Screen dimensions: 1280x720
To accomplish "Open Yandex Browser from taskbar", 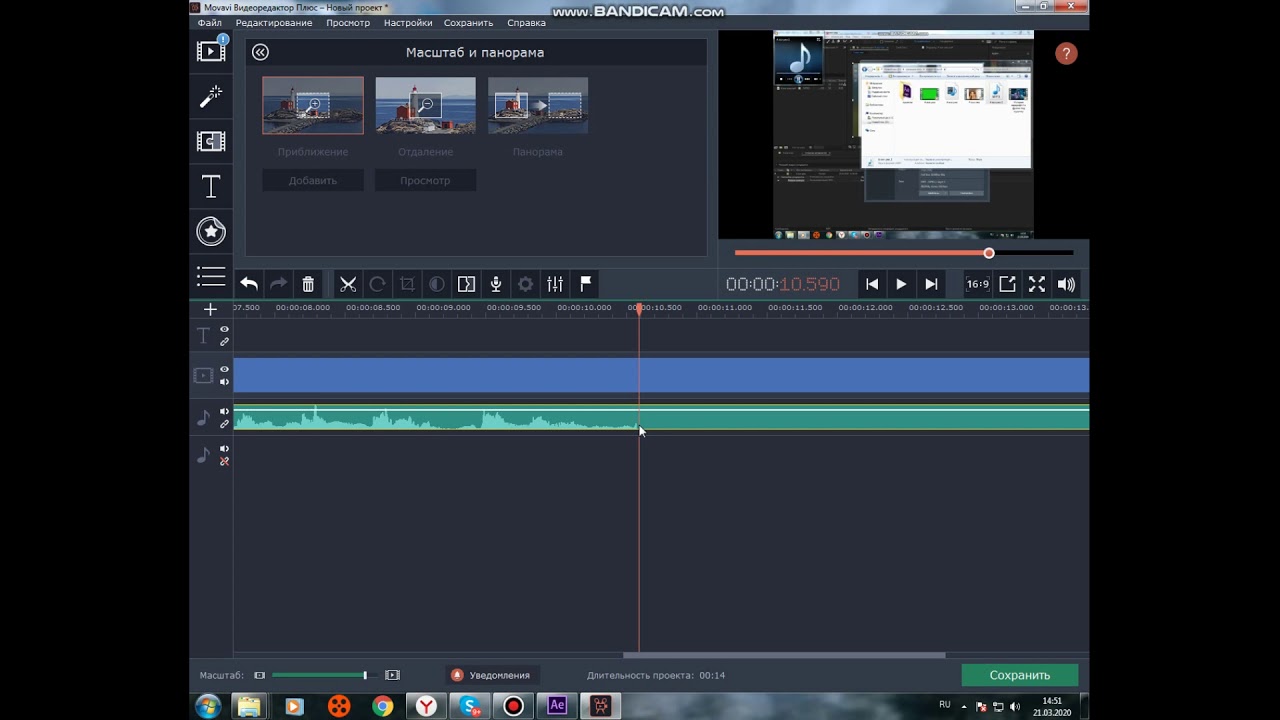I will tap(427, 706).
